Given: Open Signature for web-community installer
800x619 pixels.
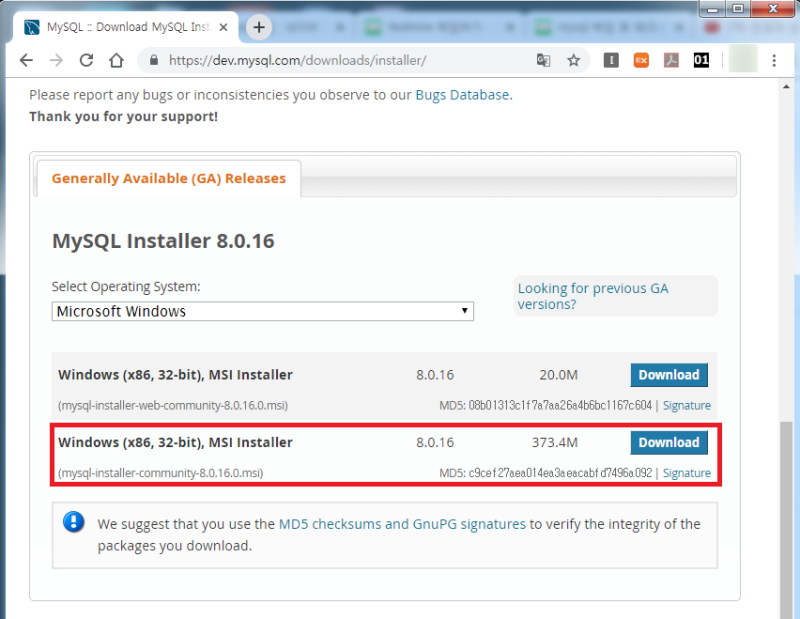Looking at the screenshot, I should tap(687, 405).
